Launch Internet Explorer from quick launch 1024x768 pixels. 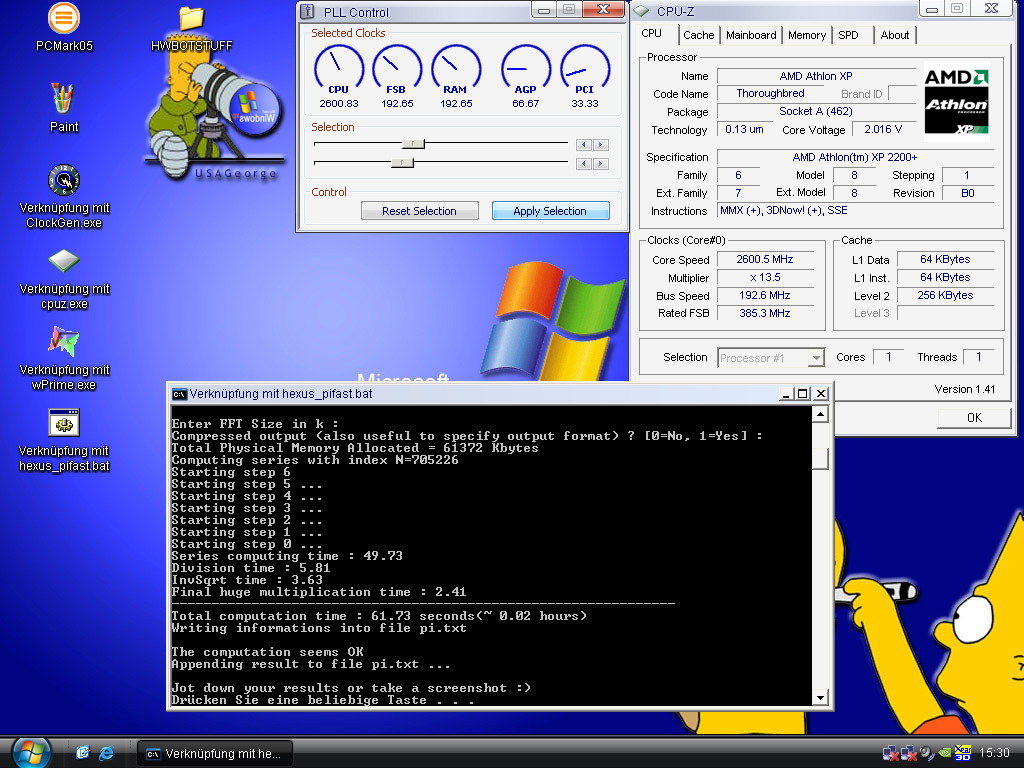106,754
